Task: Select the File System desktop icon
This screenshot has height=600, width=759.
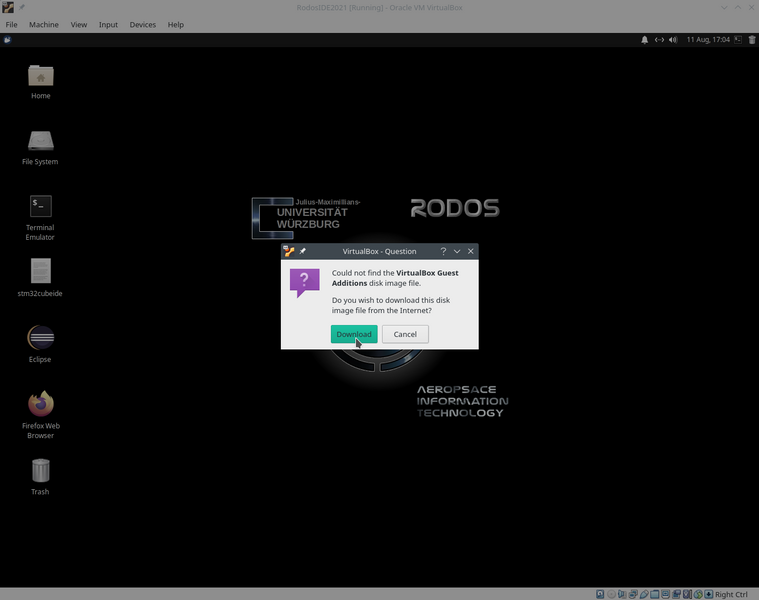Action: (x=40, y=143)
